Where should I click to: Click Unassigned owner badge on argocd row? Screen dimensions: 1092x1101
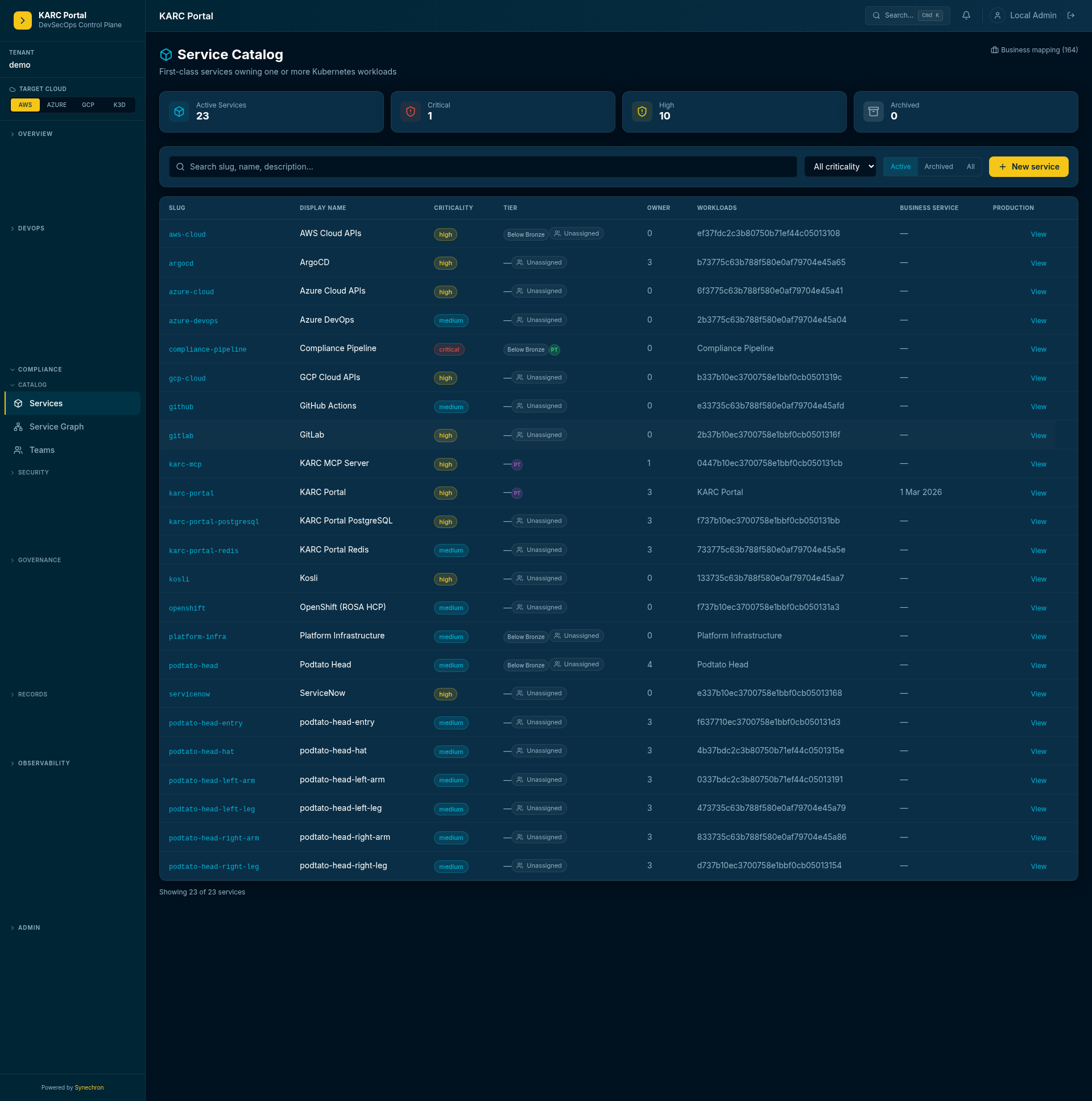[539, 263]
